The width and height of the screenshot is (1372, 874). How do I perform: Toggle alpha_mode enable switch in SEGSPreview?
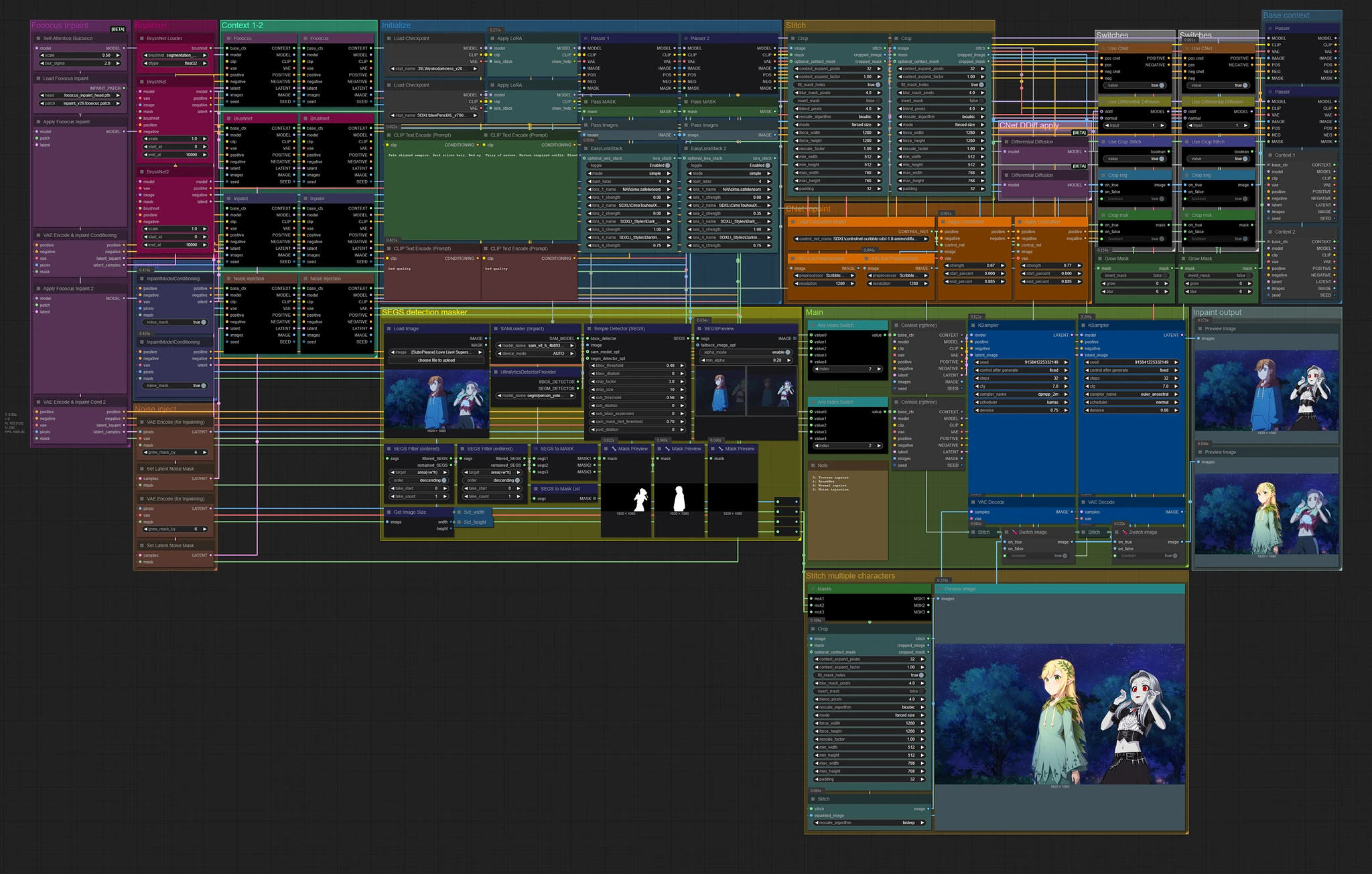point(788,352)
